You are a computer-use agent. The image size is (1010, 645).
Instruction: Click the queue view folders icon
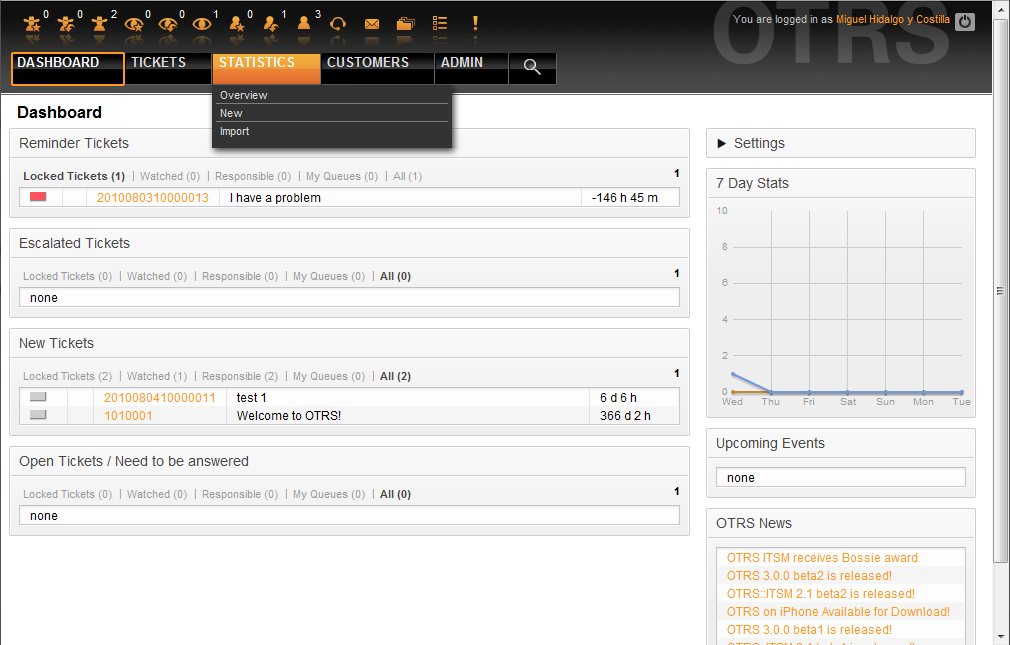pyautogui.click(x=405, y=23)
